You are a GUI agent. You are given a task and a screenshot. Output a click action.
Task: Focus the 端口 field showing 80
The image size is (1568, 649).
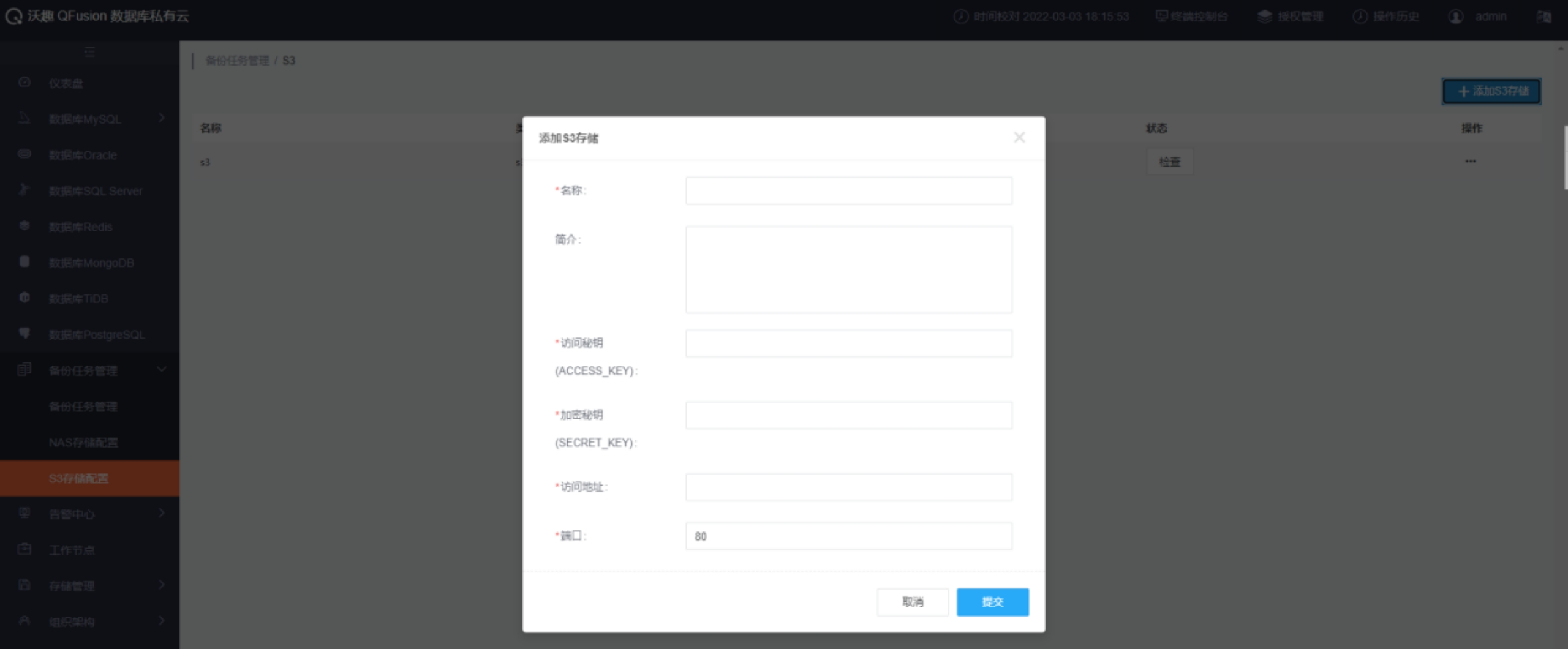849,536
